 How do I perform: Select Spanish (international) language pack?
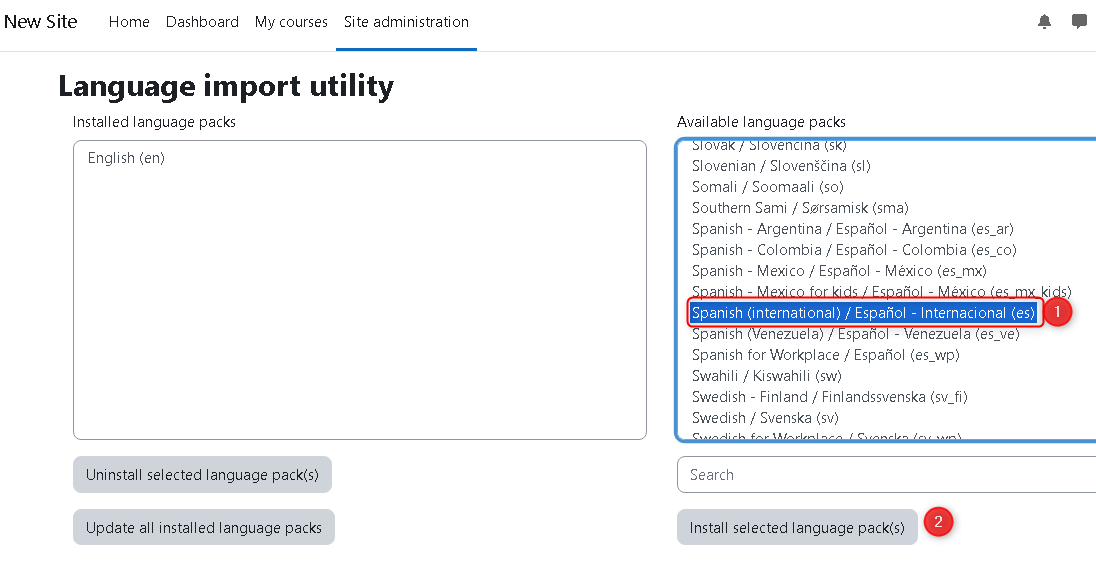point(864,313)
